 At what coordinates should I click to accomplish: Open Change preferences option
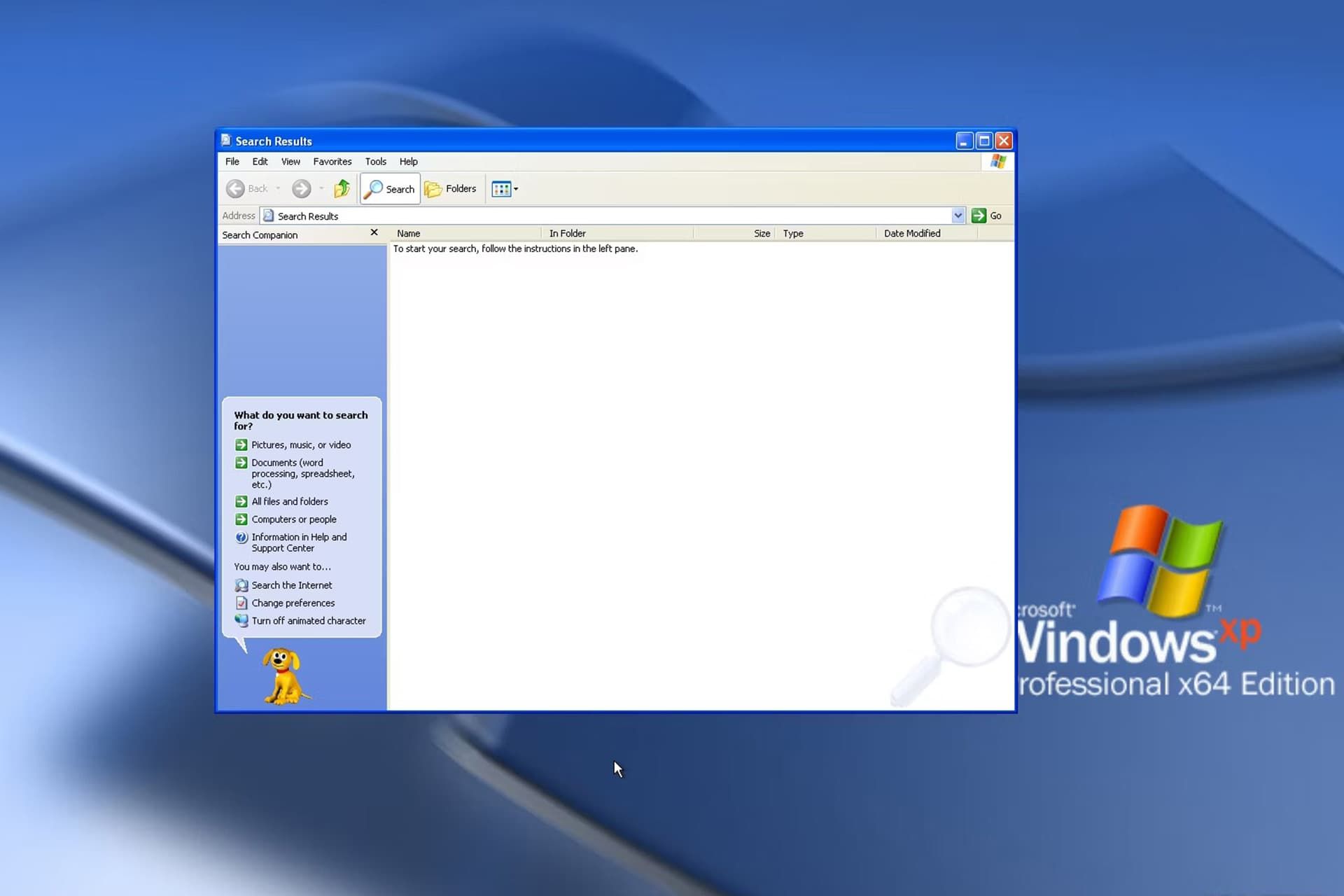[293, 603]
